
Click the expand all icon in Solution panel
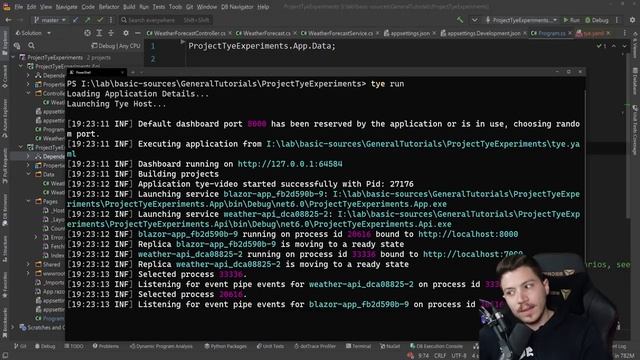99,33
